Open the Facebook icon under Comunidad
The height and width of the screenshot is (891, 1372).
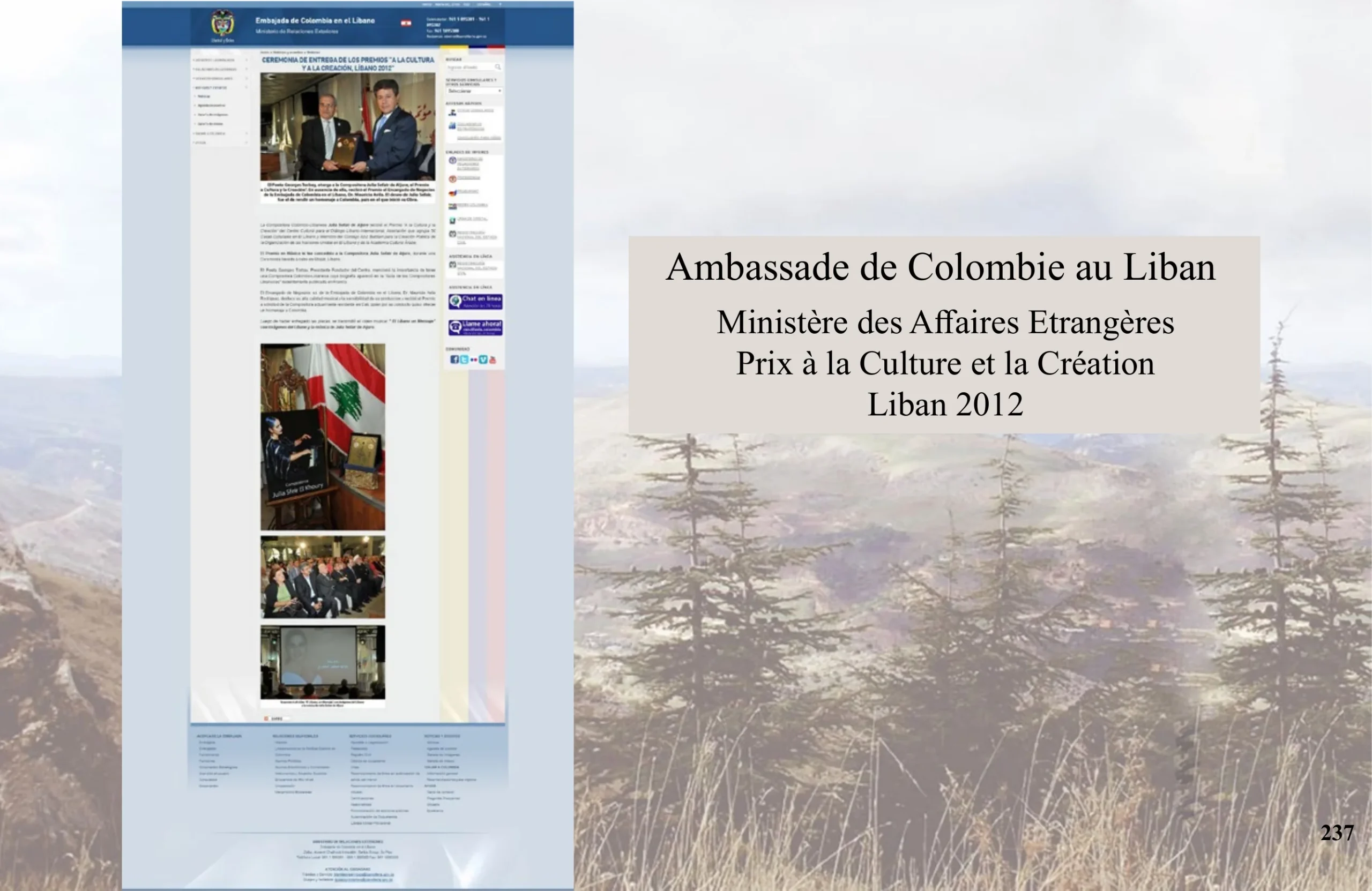coord(454,360)
